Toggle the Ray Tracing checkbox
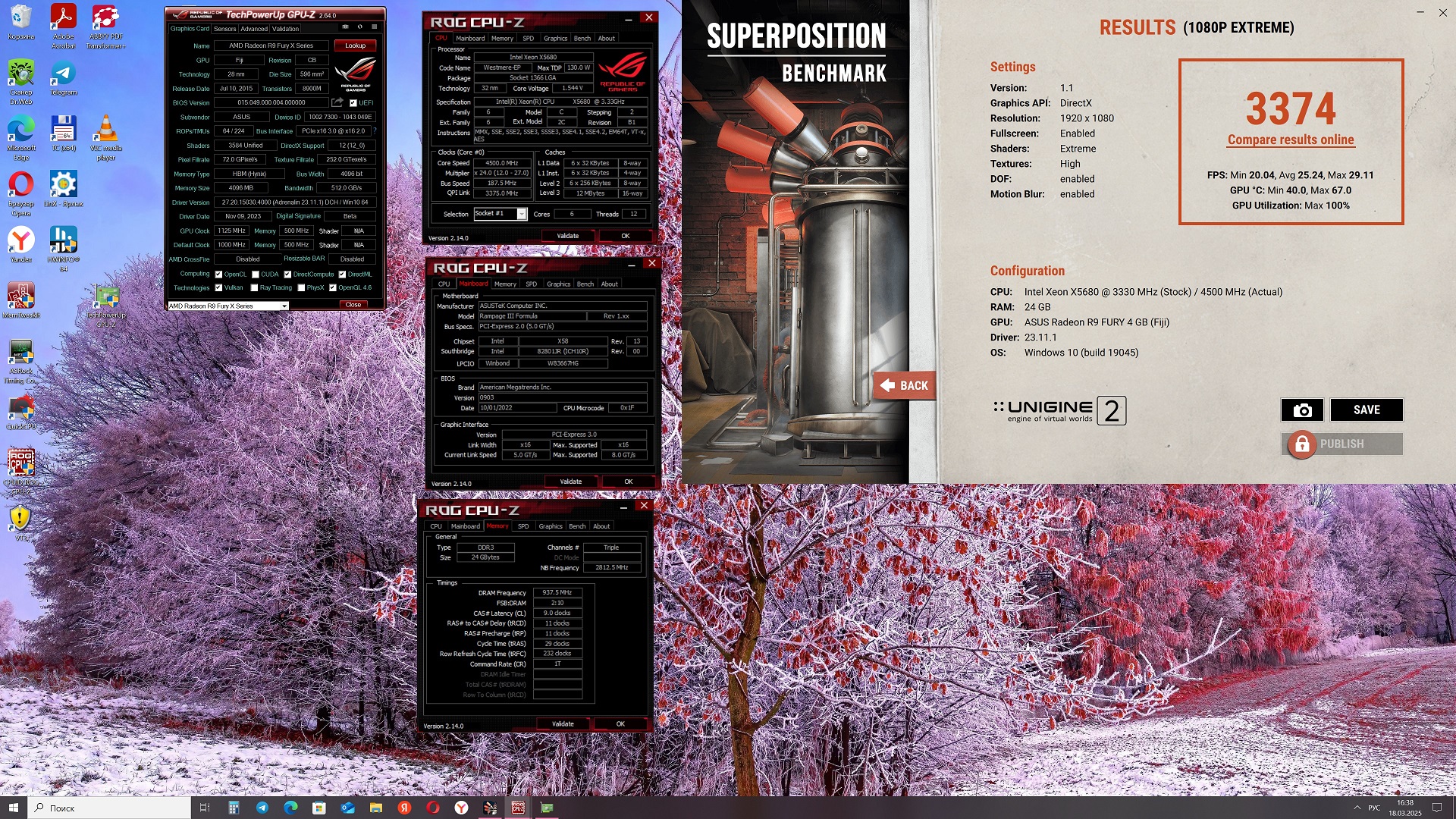The height and width of the screenshot is (819, 1456). [254, 288]
